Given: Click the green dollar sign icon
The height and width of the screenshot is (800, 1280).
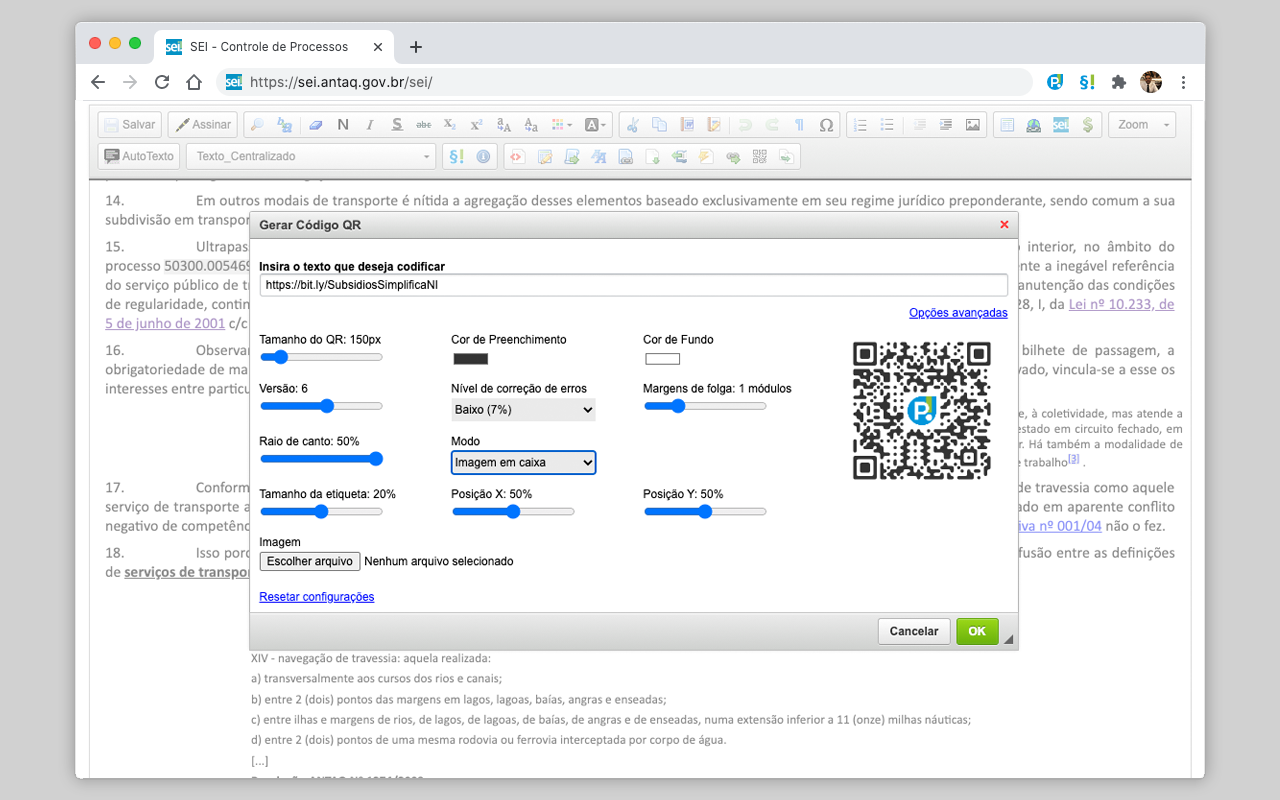Looking at the screenshot, I should coord(1088,125).
